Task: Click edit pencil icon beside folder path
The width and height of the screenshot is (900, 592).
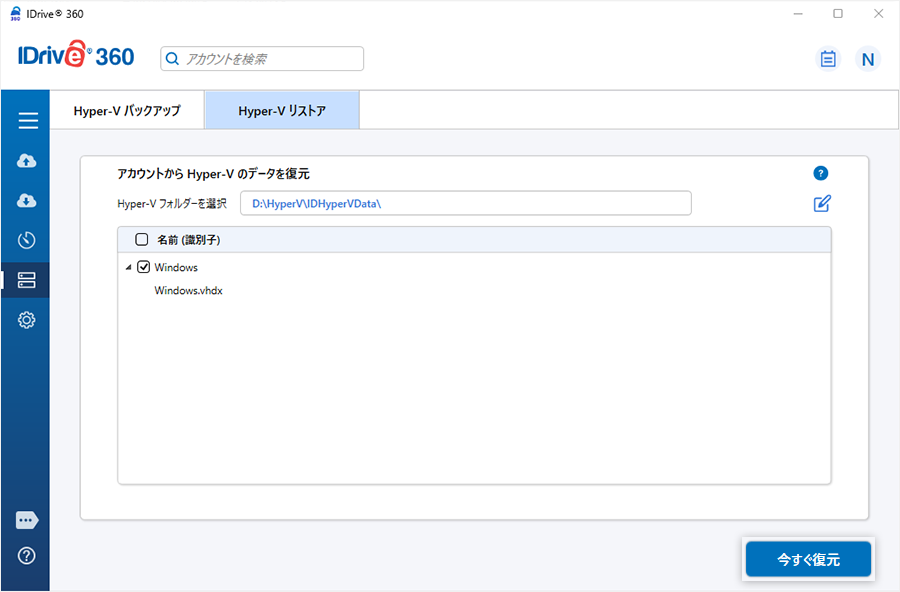Action: click(822, 204)
